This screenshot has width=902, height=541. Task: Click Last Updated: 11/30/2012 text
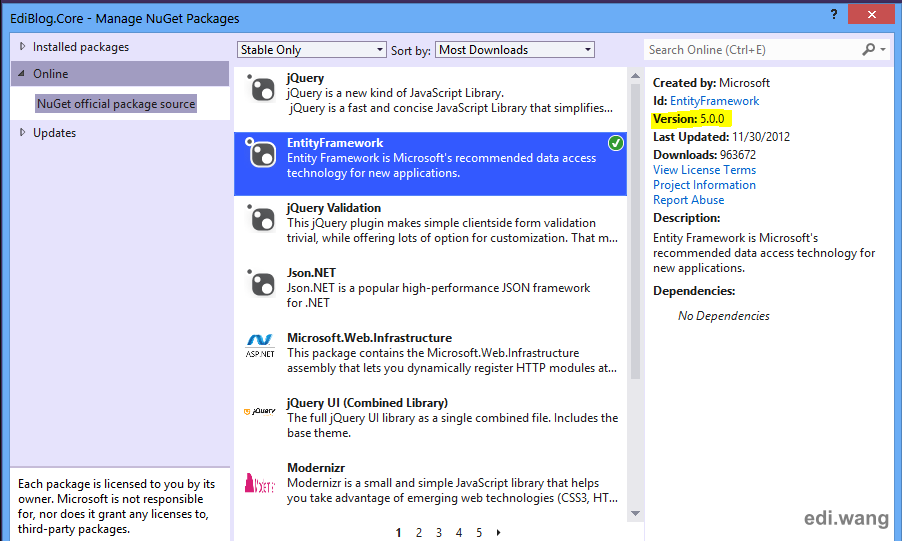(721, 137)
